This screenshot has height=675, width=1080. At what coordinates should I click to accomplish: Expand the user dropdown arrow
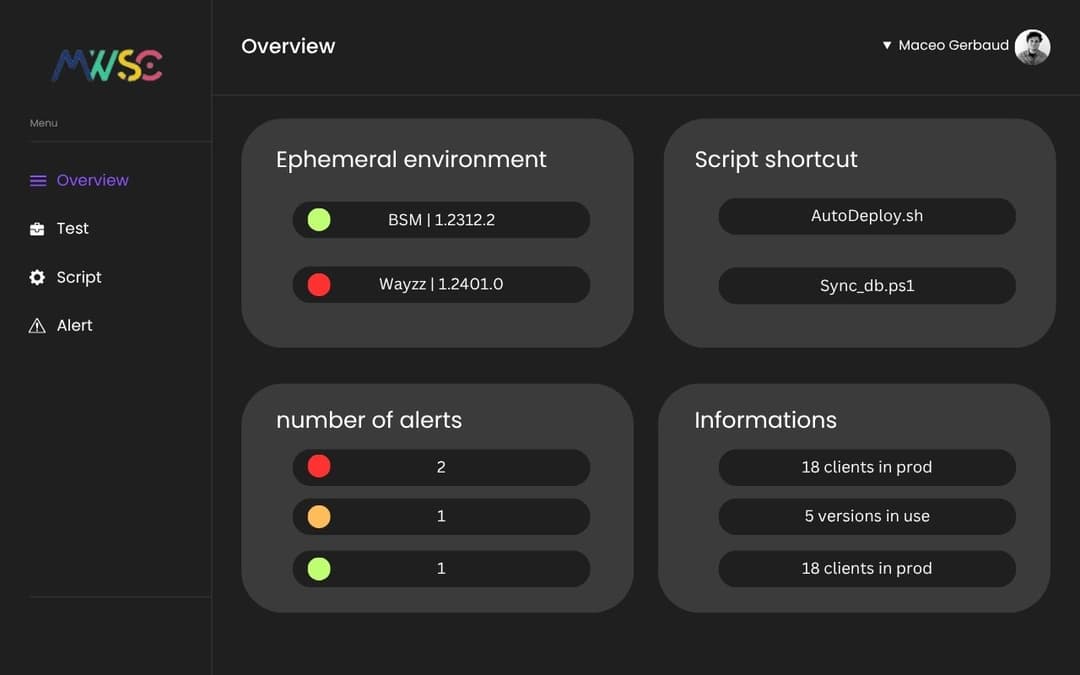[886, 46]
